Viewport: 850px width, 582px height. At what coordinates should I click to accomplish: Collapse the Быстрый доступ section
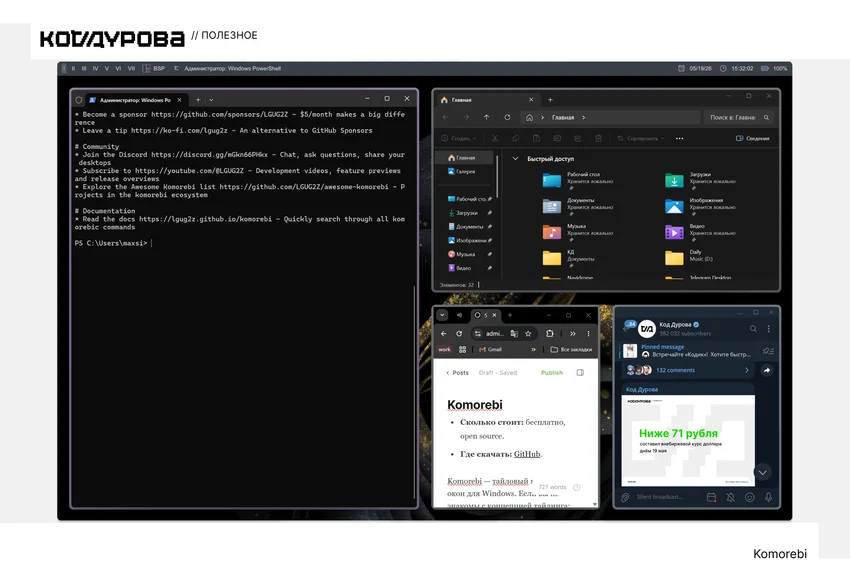click(x=516, y=159)
